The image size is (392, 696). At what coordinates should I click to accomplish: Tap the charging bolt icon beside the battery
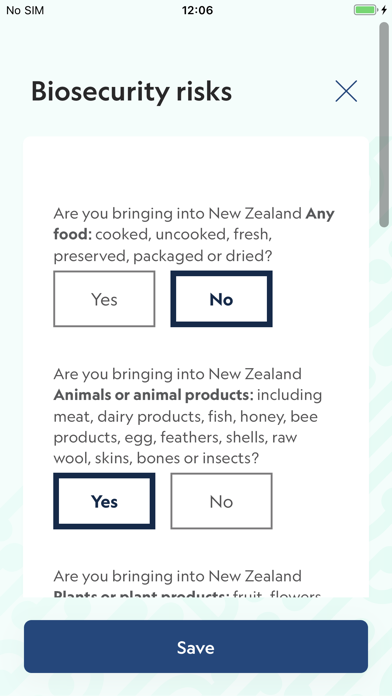384,10
